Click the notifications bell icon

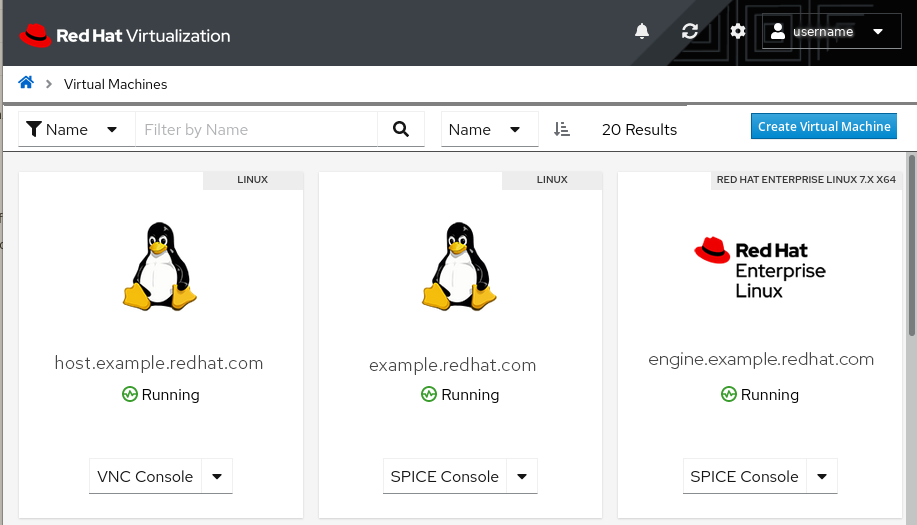pyautogui.click(x=642, y=31)
